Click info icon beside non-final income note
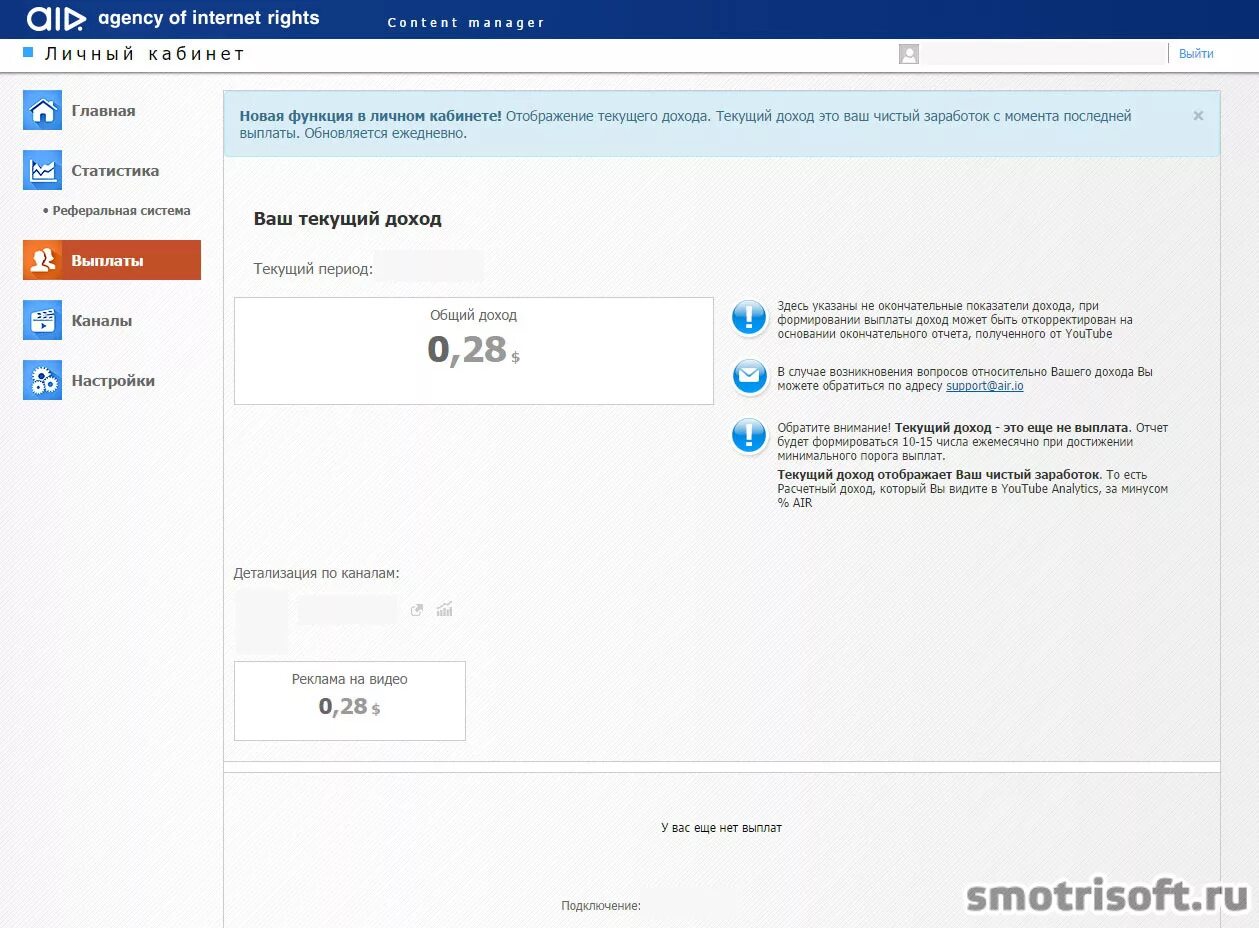 [749, 317]
